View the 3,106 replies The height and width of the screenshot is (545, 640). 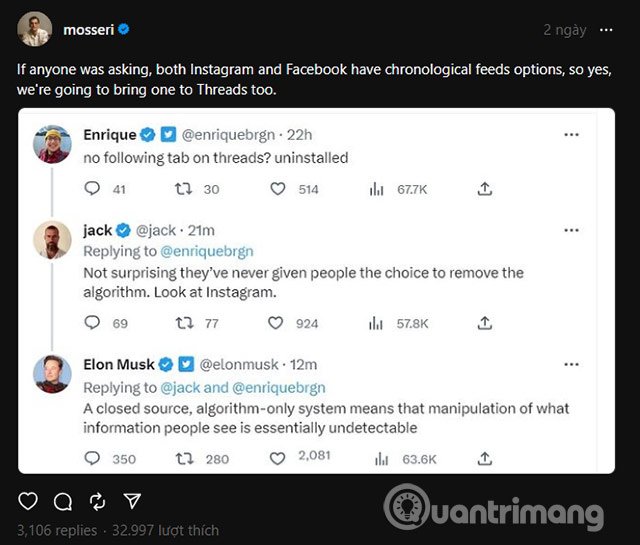(57, 530)
